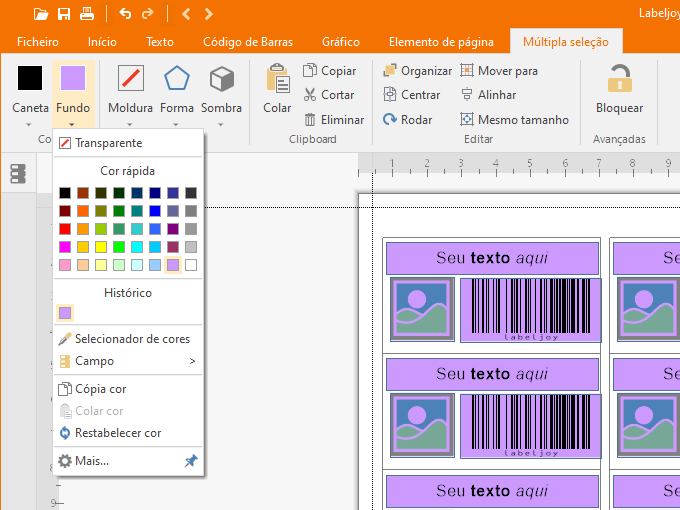Cut selection with Cortar scissors
The height and width of the screenshot is (510, 680).
329,95
